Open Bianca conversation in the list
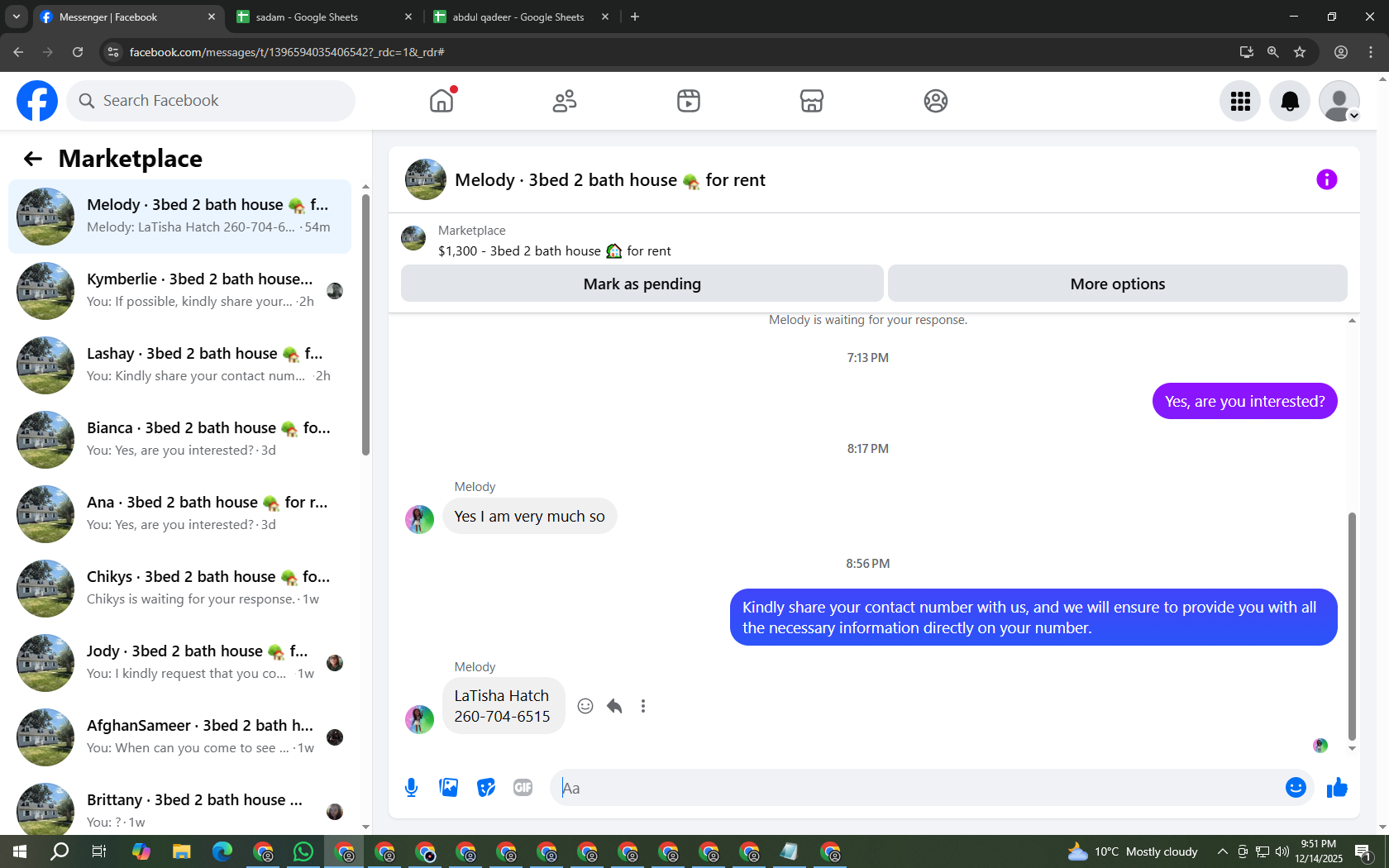Image resolution: width=1389 pixels, height=868 pixels. coord(179,440)
